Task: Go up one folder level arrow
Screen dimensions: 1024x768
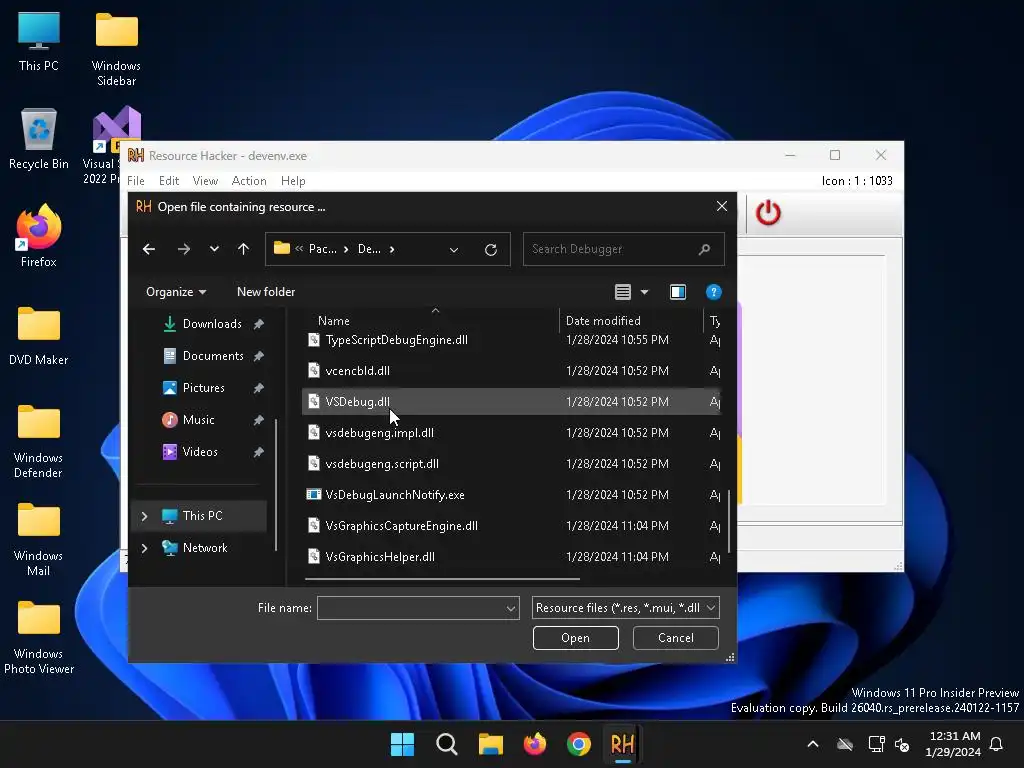Action: pyautogui.click(x=244, y=249)
